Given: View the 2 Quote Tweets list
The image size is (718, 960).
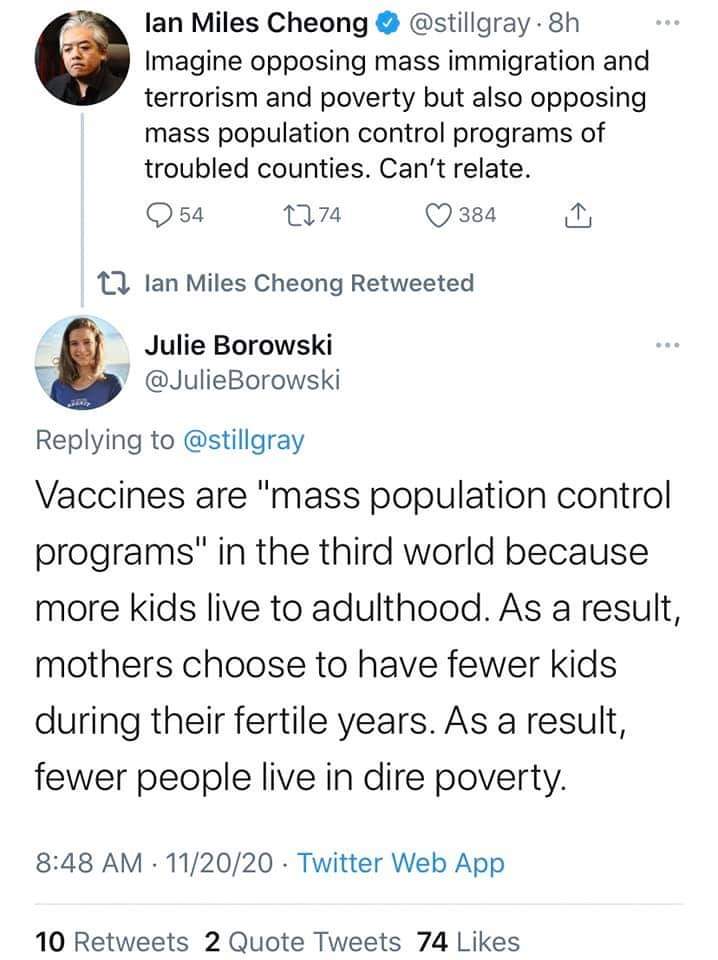Looking at the screenshot, I should pos(303,942).
